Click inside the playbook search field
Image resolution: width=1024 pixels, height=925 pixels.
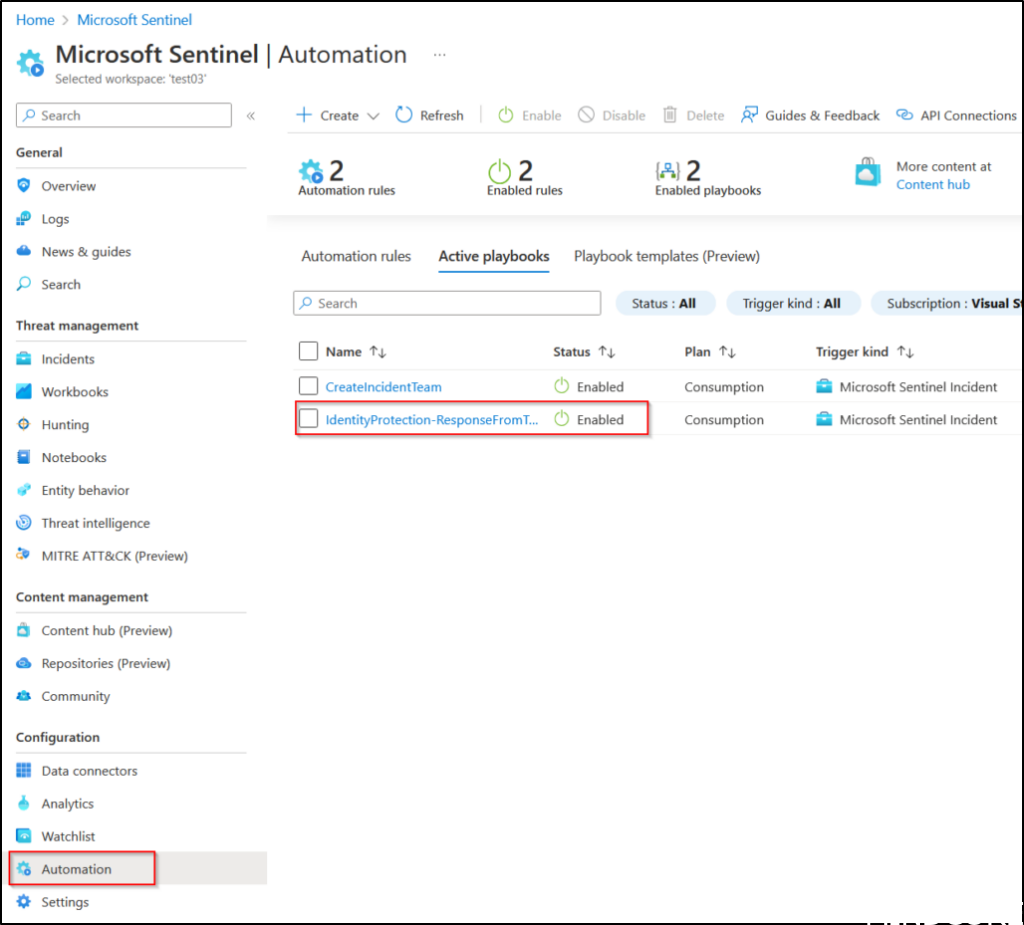pyautogui.click(x=446, y=303)
